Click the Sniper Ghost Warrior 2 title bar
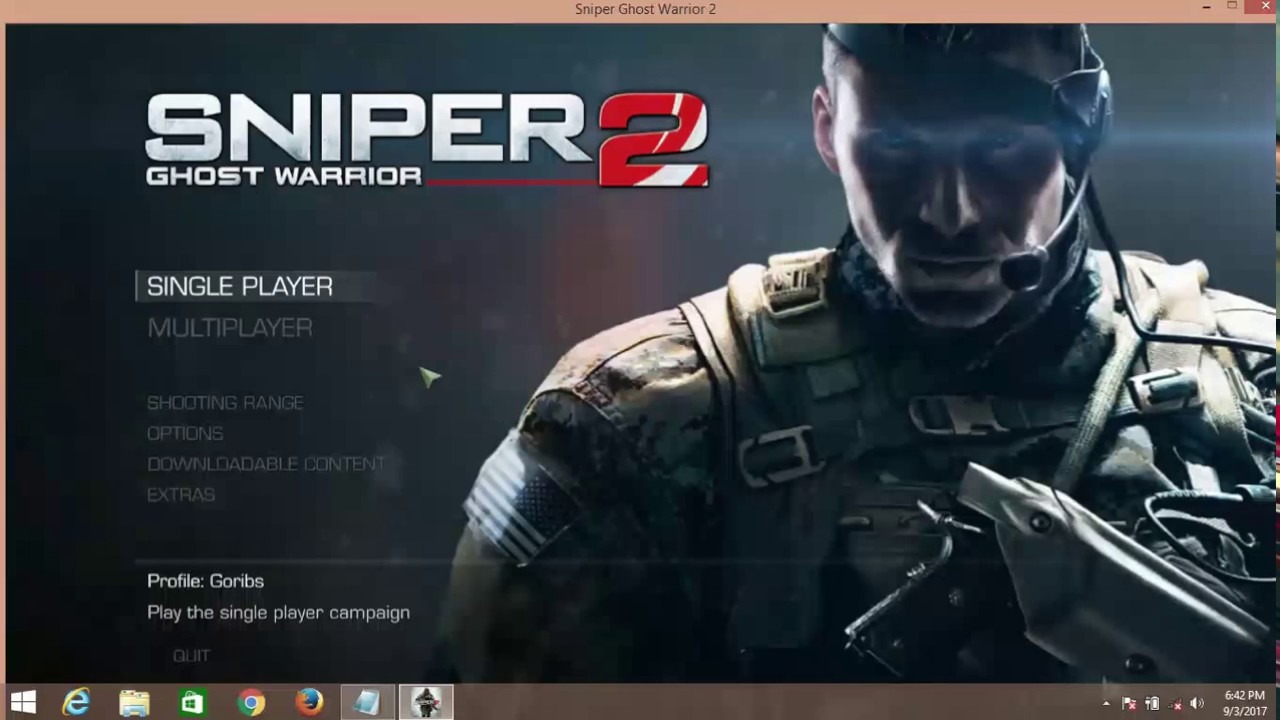Image resolution: width=1280 pixels, height=720 pixels. coord(645,9)
